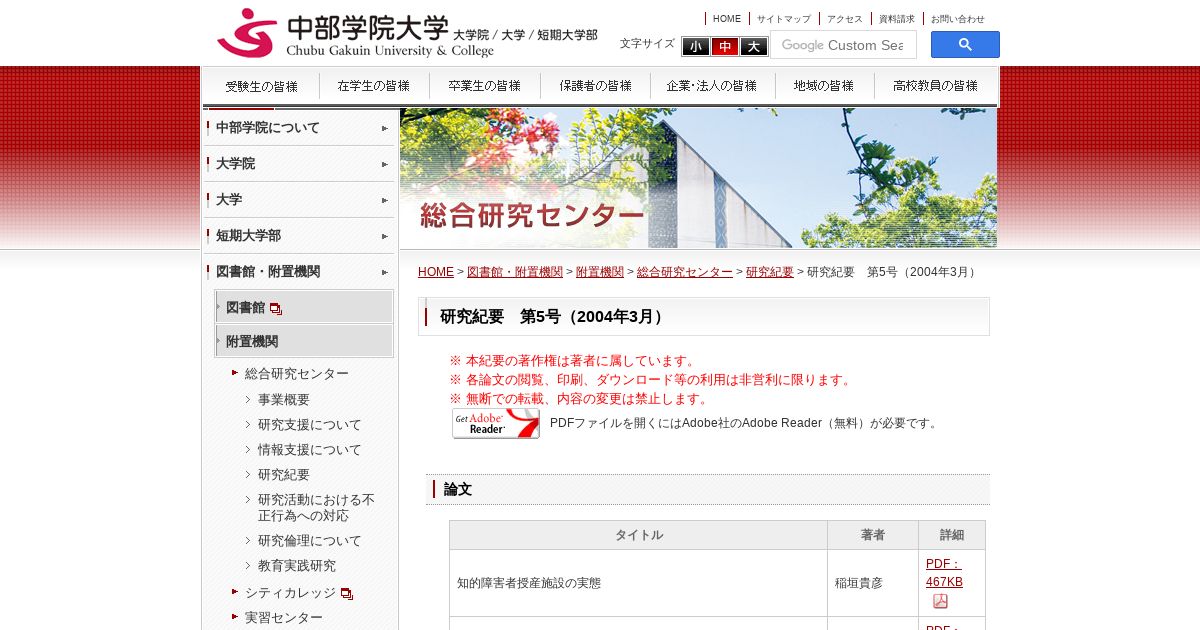Click 研究紀要 in the breadcrumb

[x=770, y=272]
